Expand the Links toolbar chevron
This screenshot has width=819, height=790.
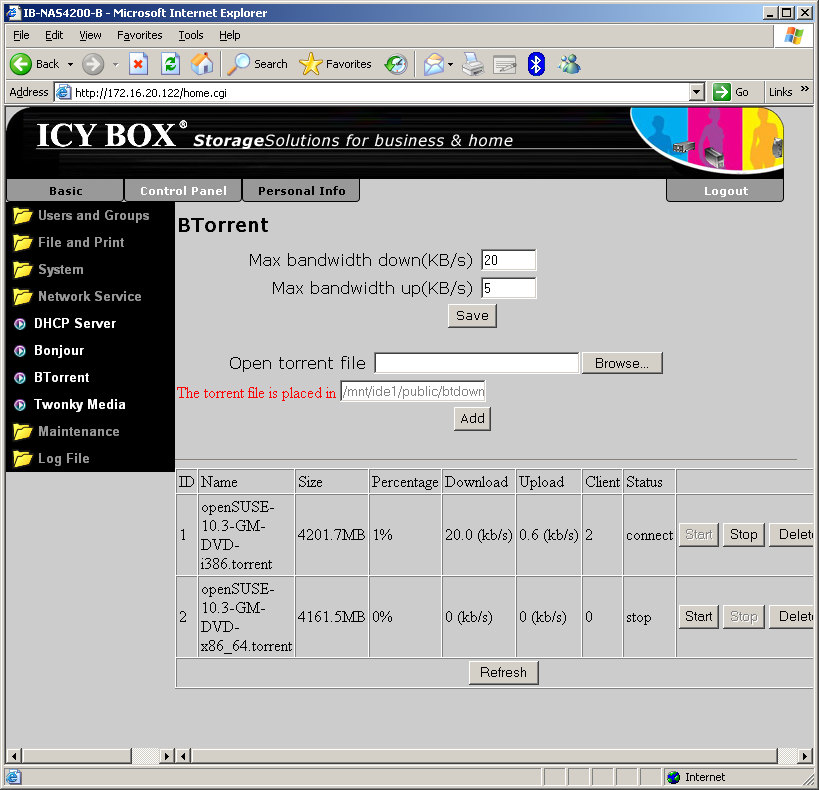point(804,89)
